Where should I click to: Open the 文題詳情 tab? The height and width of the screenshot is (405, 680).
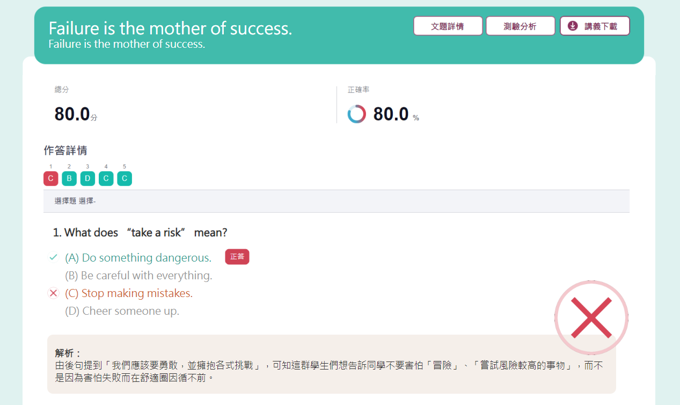click(x=448, y=26)
